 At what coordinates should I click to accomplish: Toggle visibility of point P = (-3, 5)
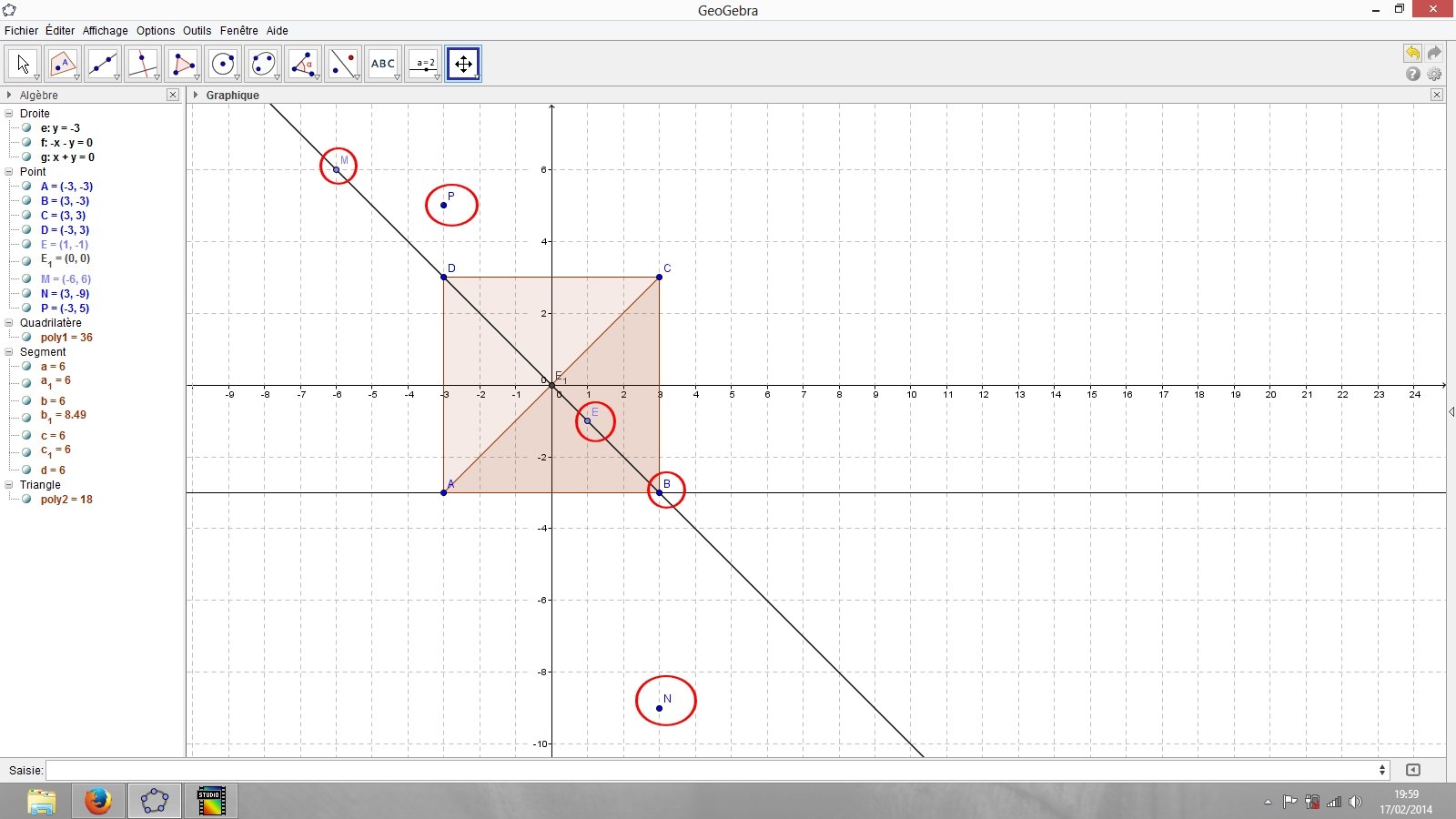[x=27, y=308]
